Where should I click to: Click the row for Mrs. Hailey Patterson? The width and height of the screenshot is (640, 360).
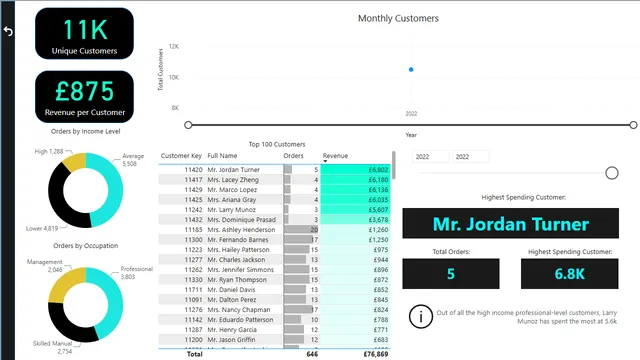[x=274, y=250]
